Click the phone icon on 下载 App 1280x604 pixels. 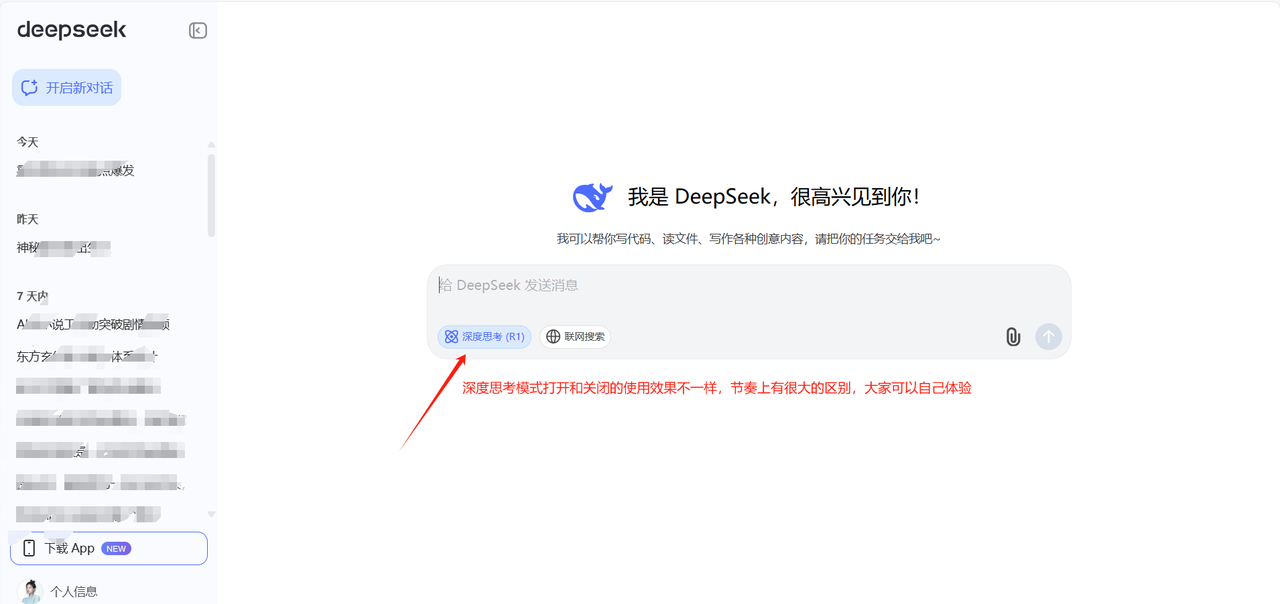click(29, 548)
